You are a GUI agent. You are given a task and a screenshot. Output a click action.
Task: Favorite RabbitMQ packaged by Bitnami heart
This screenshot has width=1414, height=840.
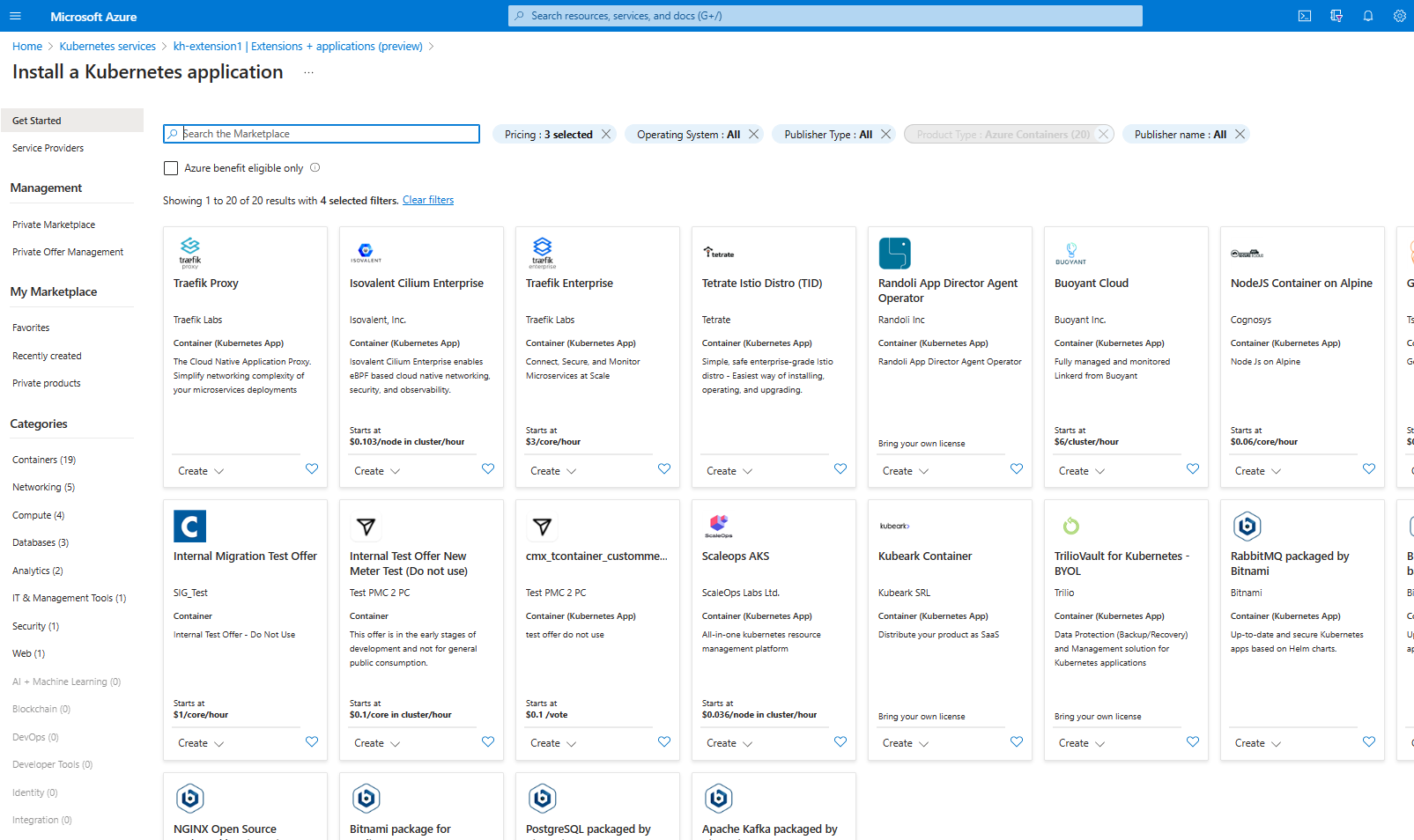click(x=1369, y=741)
